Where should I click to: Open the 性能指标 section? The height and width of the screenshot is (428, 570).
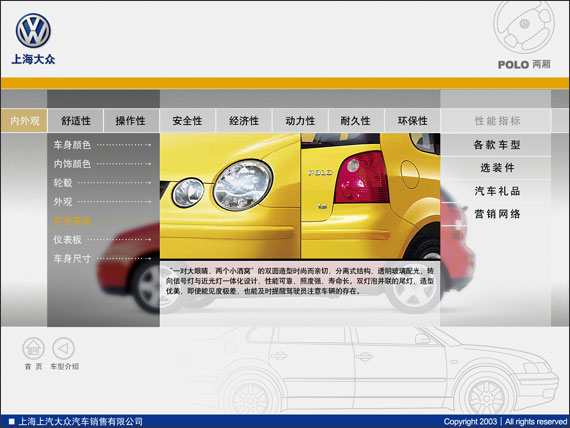tap(497, 120)
